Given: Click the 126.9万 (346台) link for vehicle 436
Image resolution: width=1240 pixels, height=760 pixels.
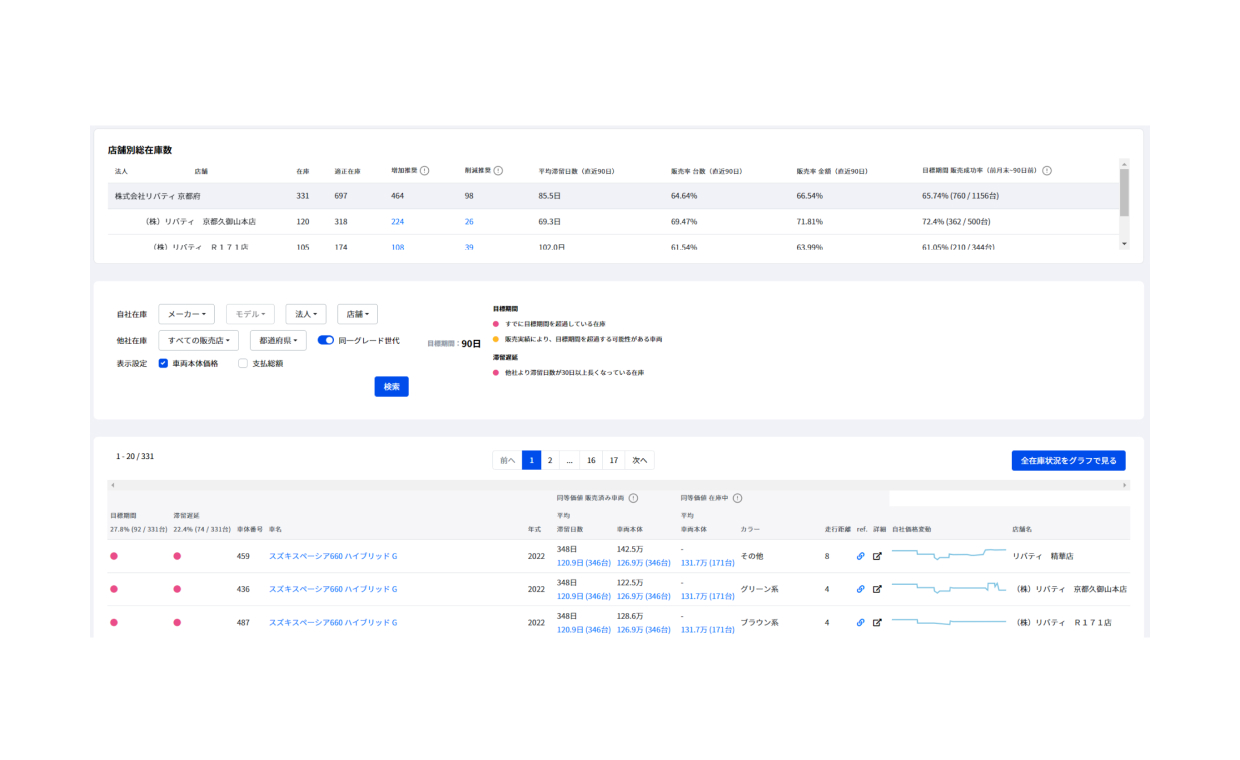Looking at the screenshot, I should coord(643,596).
